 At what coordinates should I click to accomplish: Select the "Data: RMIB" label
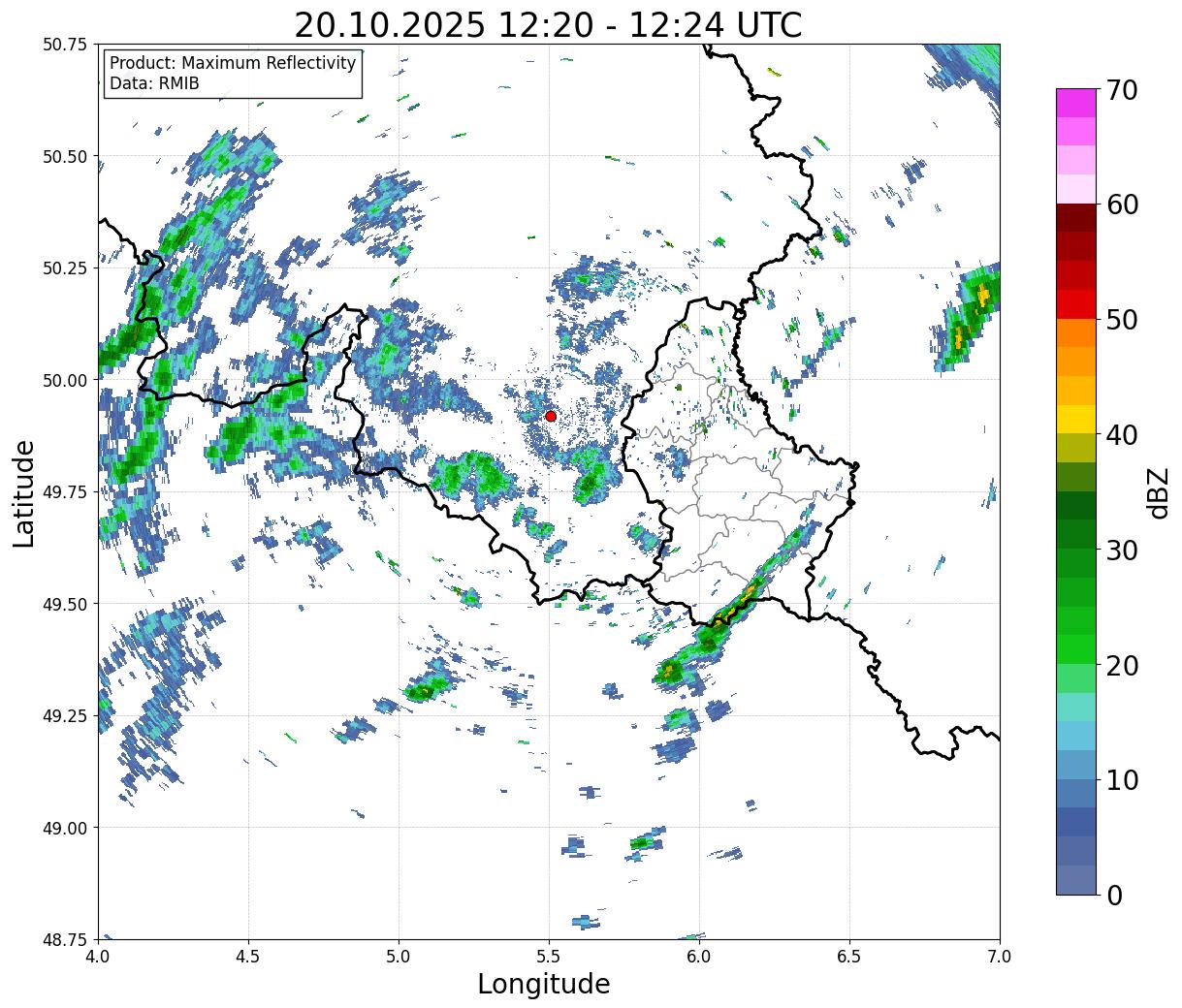point(154,83)
